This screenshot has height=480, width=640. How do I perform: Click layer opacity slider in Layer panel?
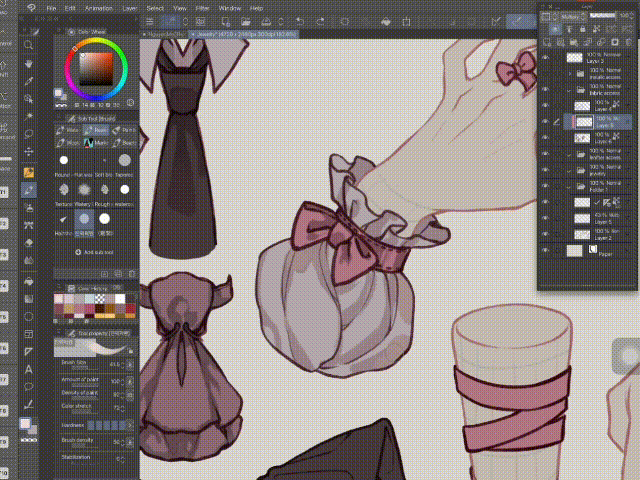point(603,16)
